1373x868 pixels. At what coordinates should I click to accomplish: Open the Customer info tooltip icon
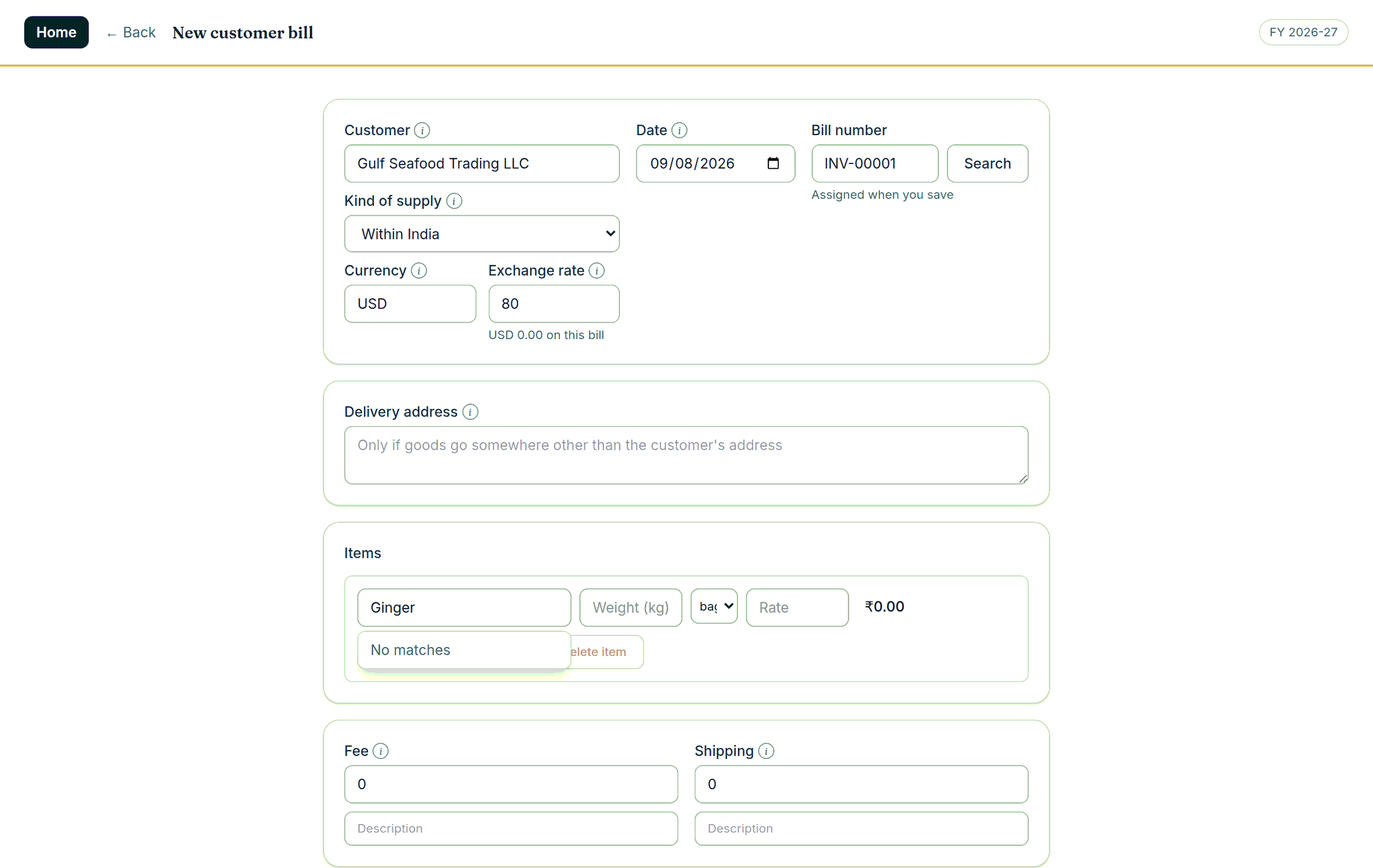point(422,130)
